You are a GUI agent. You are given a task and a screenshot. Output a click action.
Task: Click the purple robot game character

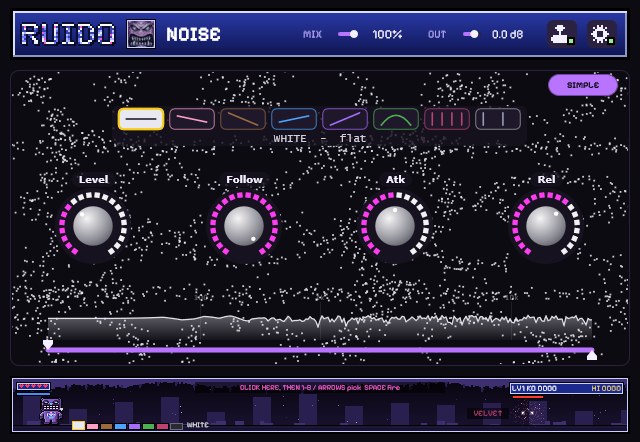(51, 411)
